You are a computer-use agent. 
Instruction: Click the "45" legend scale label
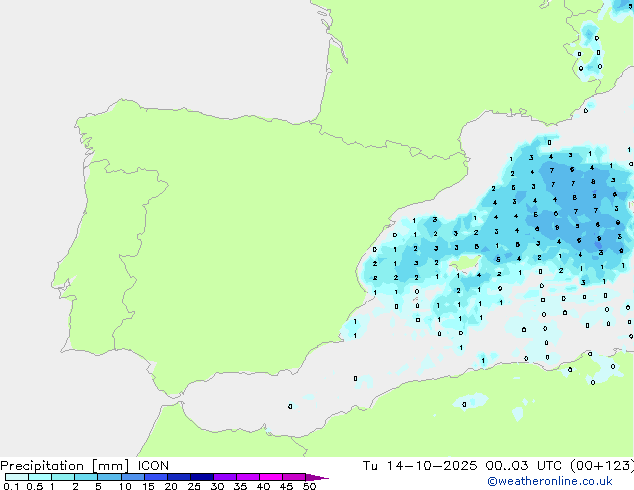pyautogui.click(x=286, y=486)
